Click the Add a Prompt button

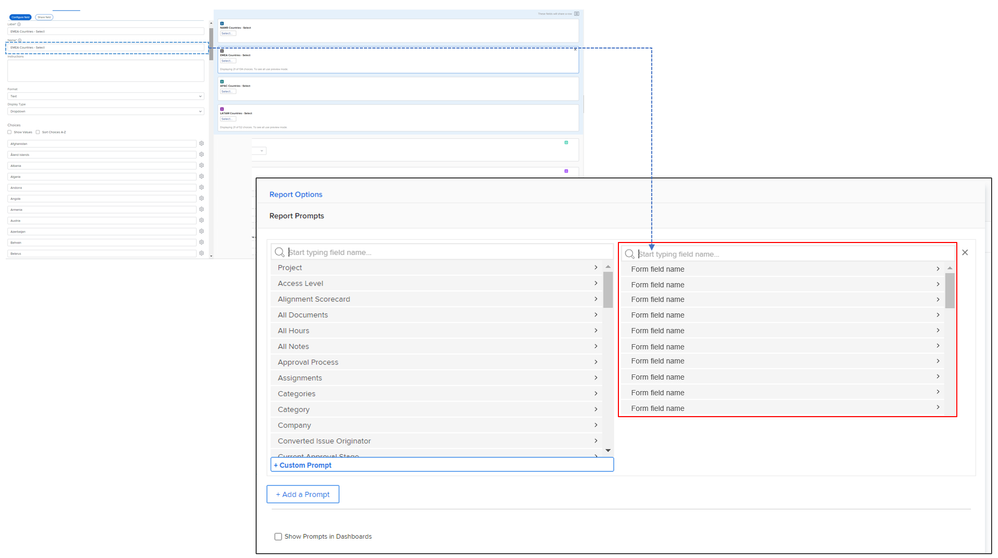coord(303,494)
